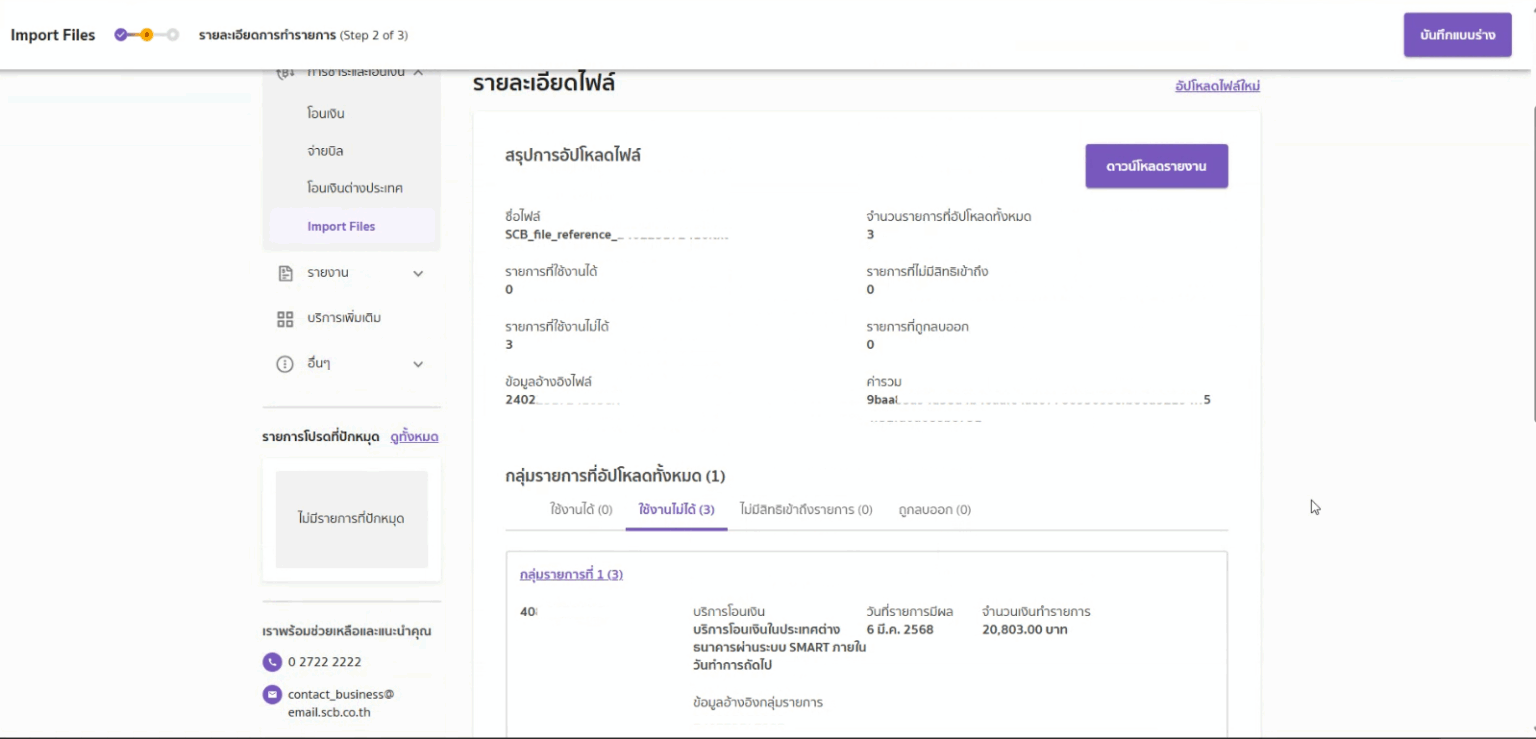The image size is (1536, 739).
Task: Click the ดาวน์โหลดรายงาน button
Action: [1156, 166]
